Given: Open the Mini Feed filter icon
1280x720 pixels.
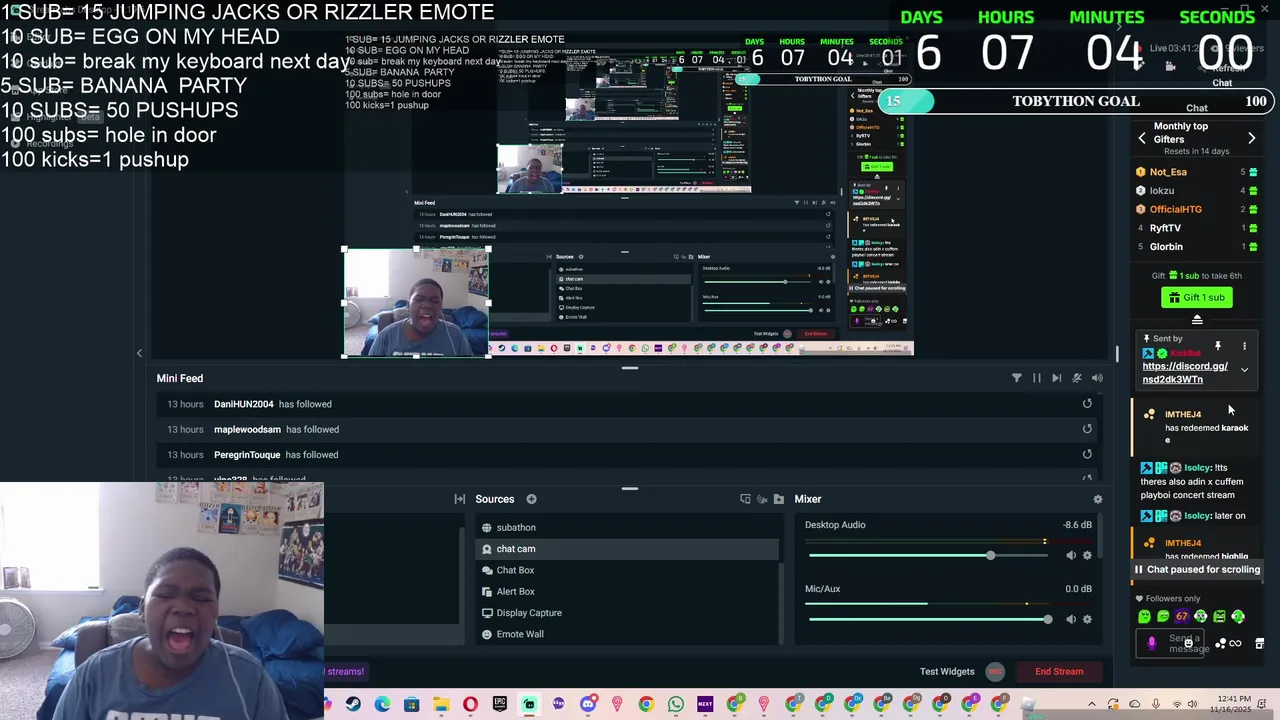Looking at the screenshot, I should coord(1017,378).
